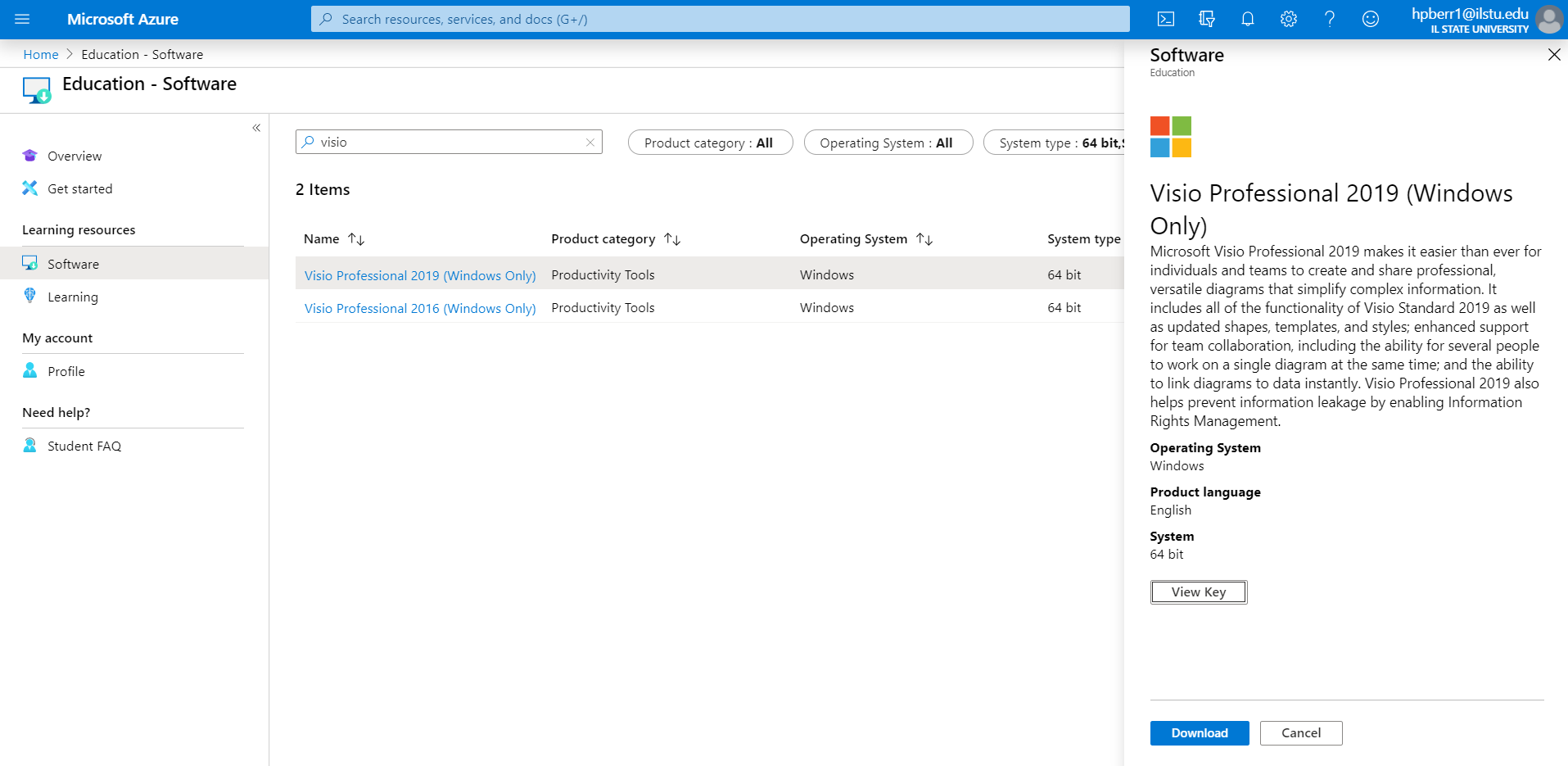Click the '2 Items' count text
Viewport: 1568px width, 766px height.
323,189
